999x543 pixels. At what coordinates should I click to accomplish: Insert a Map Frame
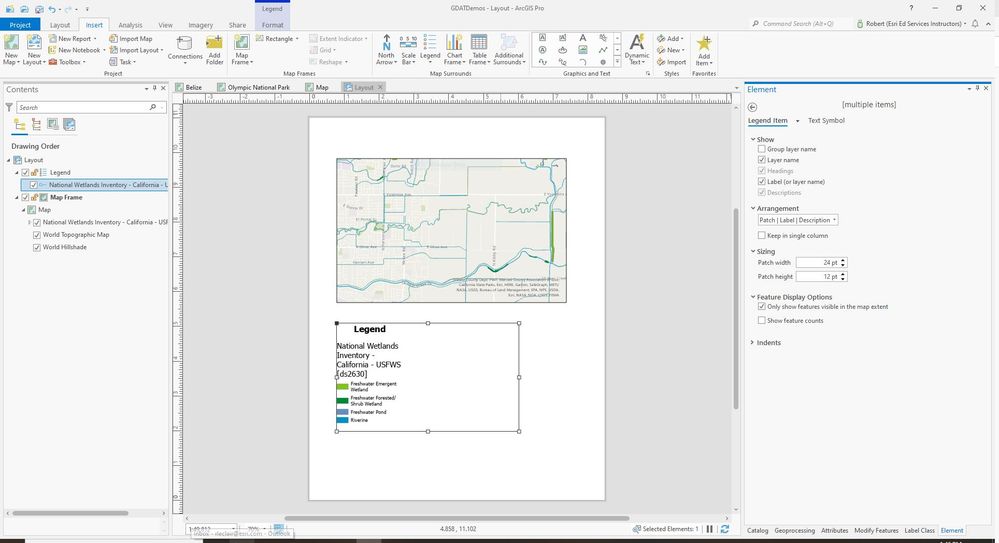tap(241, 43)
